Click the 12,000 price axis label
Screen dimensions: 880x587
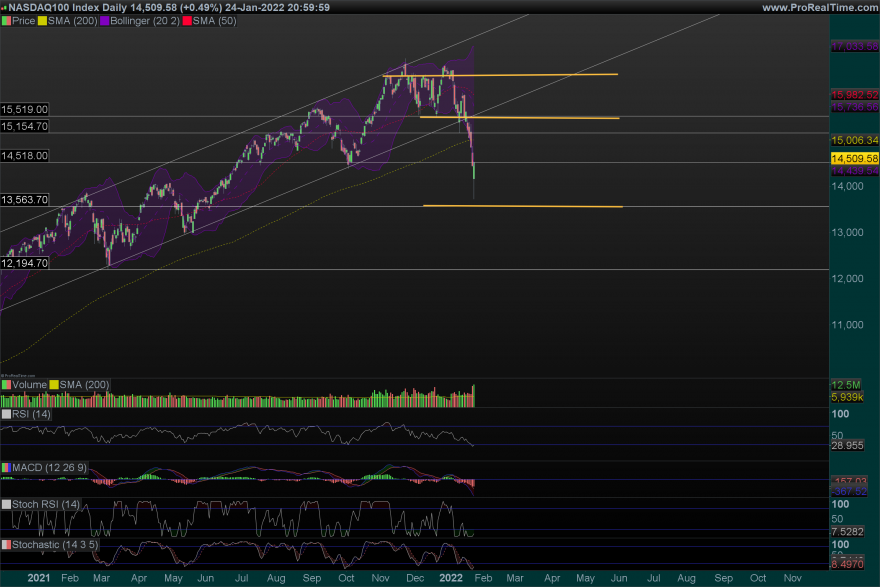pyautogui.click(x=847, y=278)
